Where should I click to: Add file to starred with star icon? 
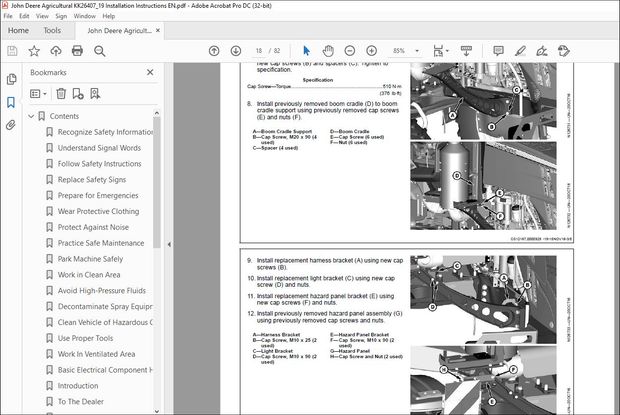[34, 51]
